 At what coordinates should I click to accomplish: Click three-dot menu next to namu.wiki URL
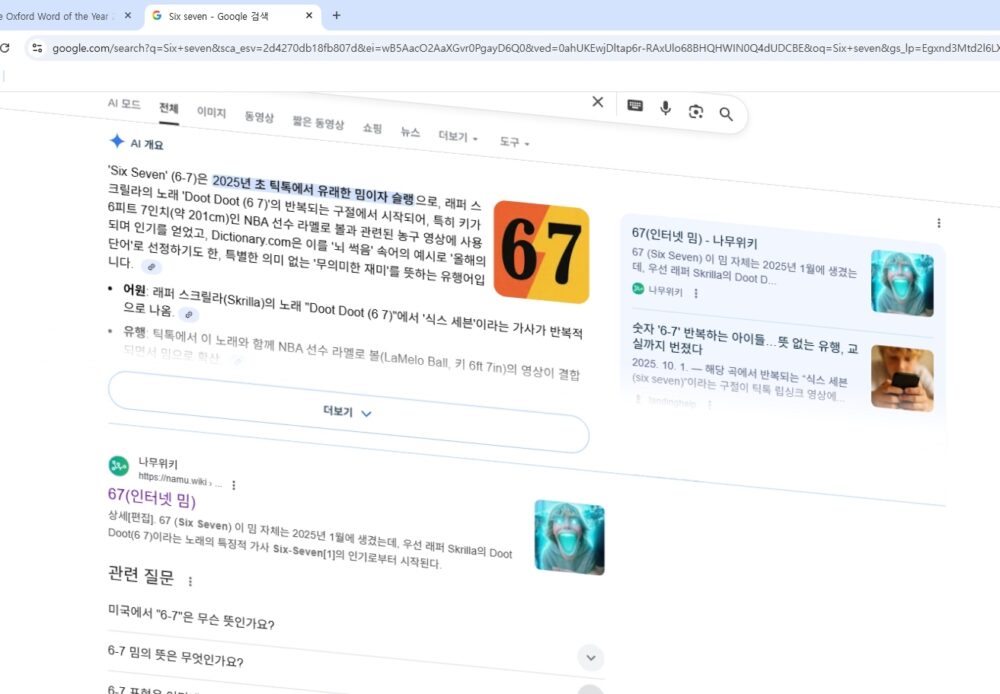click(234, 485)
